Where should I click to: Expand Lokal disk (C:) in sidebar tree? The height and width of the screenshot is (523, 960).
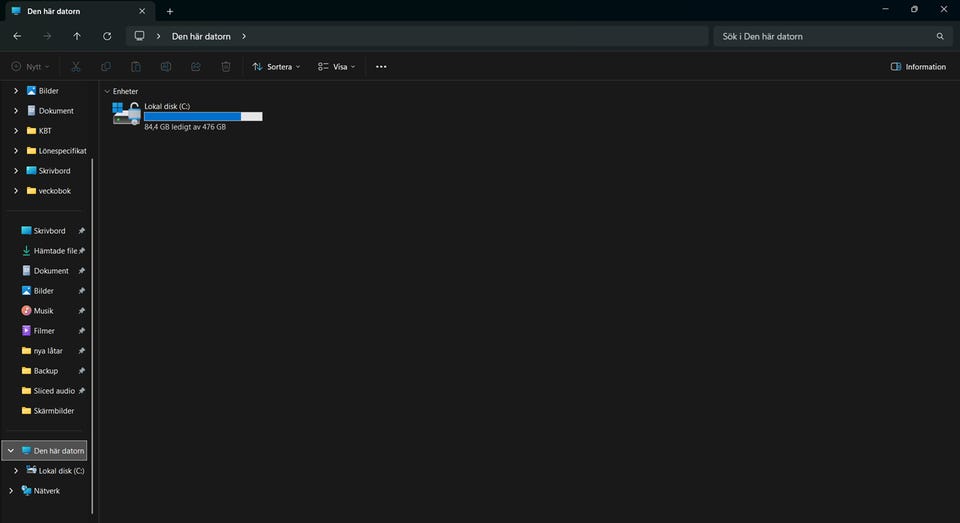[16, 471]
